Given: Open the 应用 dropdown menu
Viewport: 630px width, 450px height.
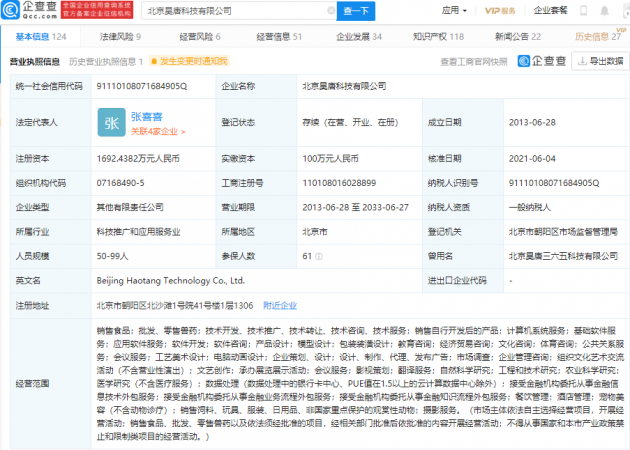Looking at the screenshot, I should [x=455, y=11].
